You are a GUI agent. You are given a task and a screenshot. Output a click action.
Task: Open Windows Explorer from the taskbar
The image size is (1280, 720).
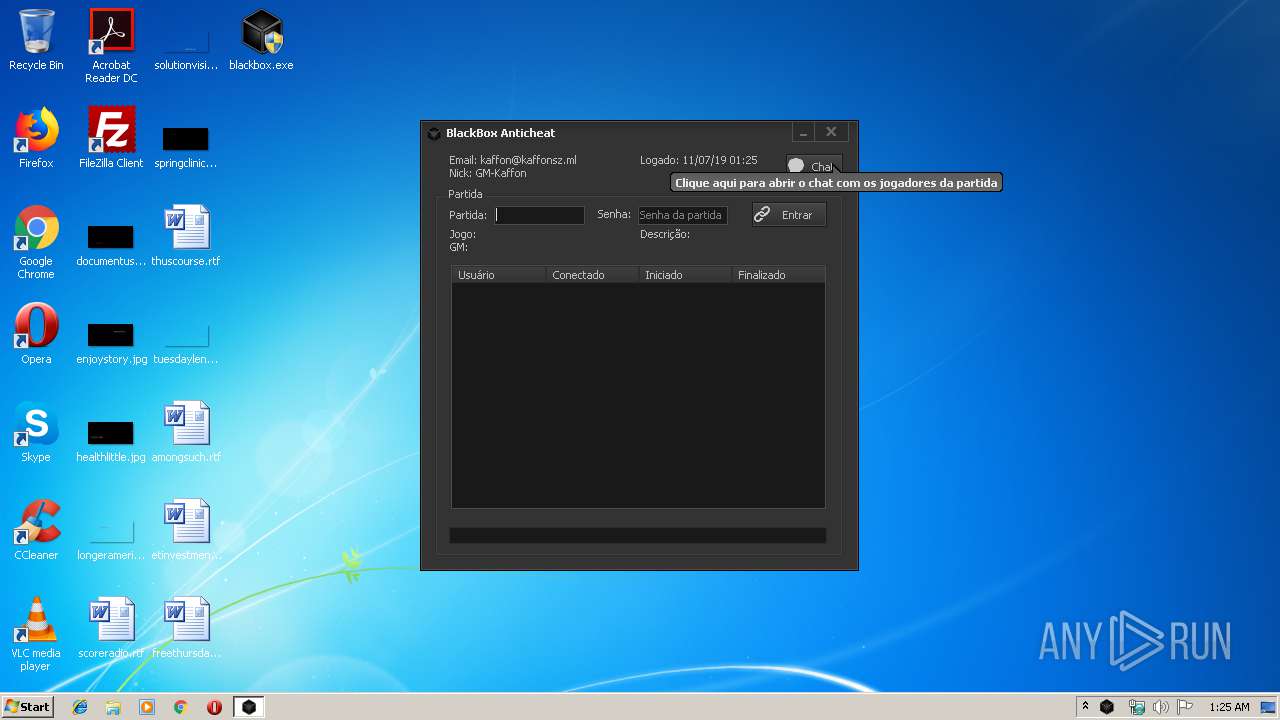(x=113, y=707)
